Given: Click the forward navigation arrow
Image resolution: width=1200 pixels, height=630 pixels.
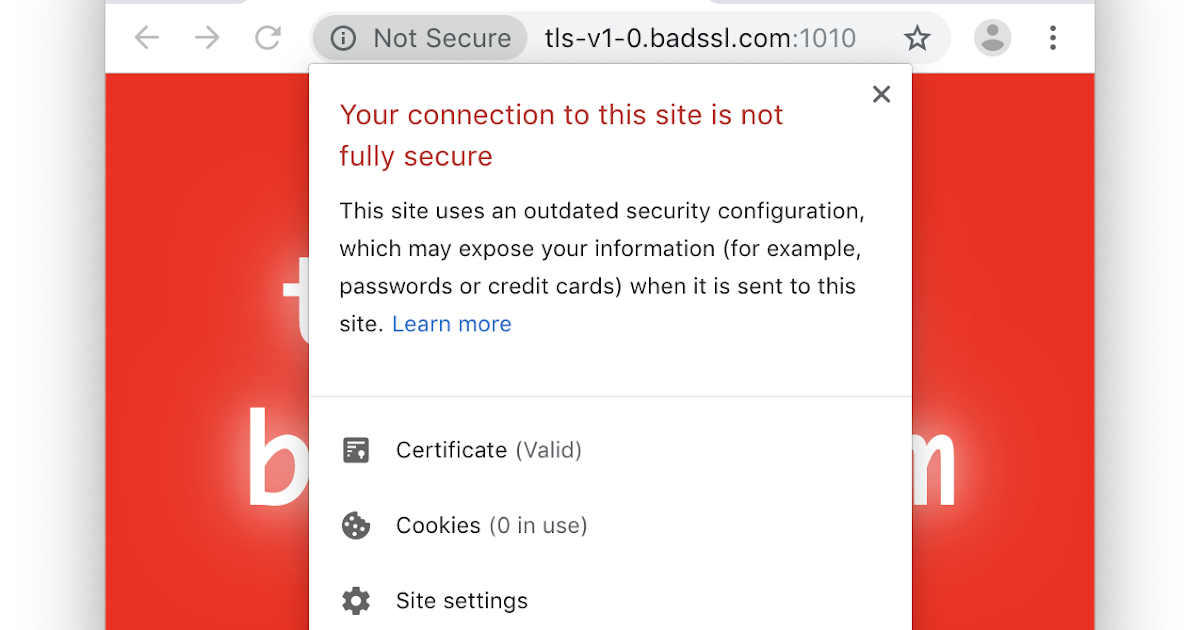Looking at the screenshot, I should (207, 38).
